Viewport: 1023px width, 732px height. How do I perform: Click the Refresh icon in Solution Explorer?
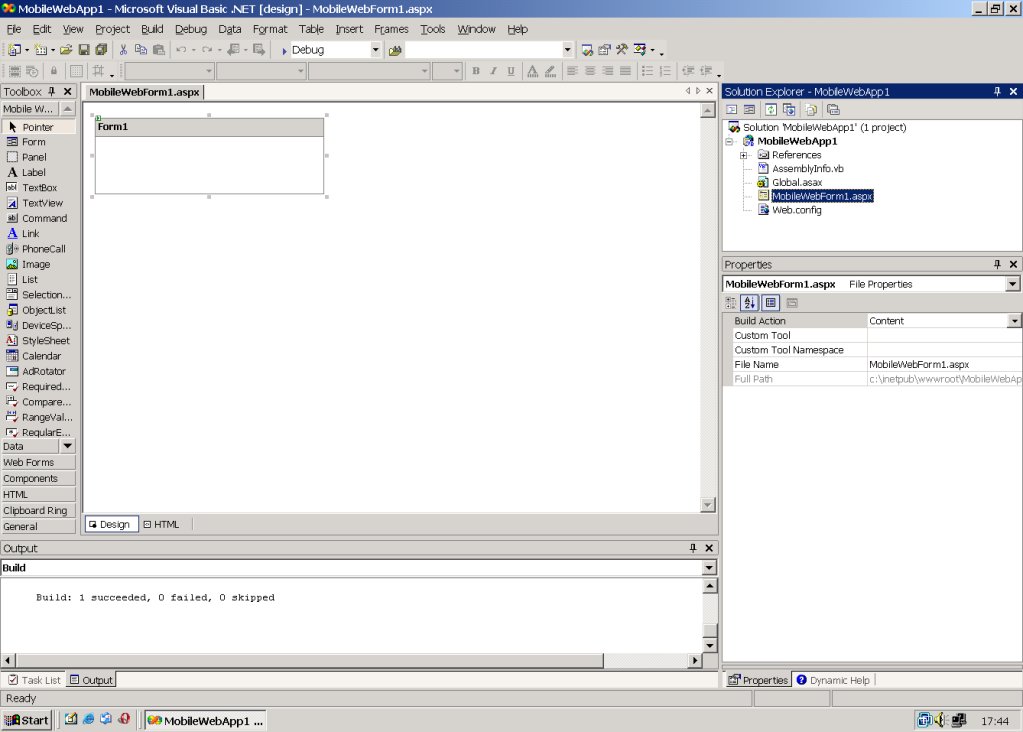pyautogui.click(x=771, y=110)
